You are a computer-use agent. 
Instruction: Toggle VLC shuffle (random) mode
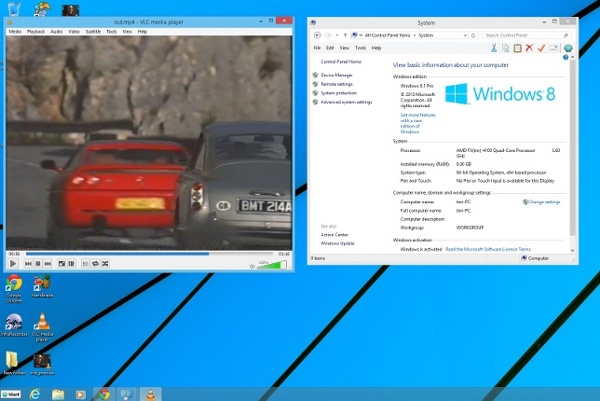105,264
